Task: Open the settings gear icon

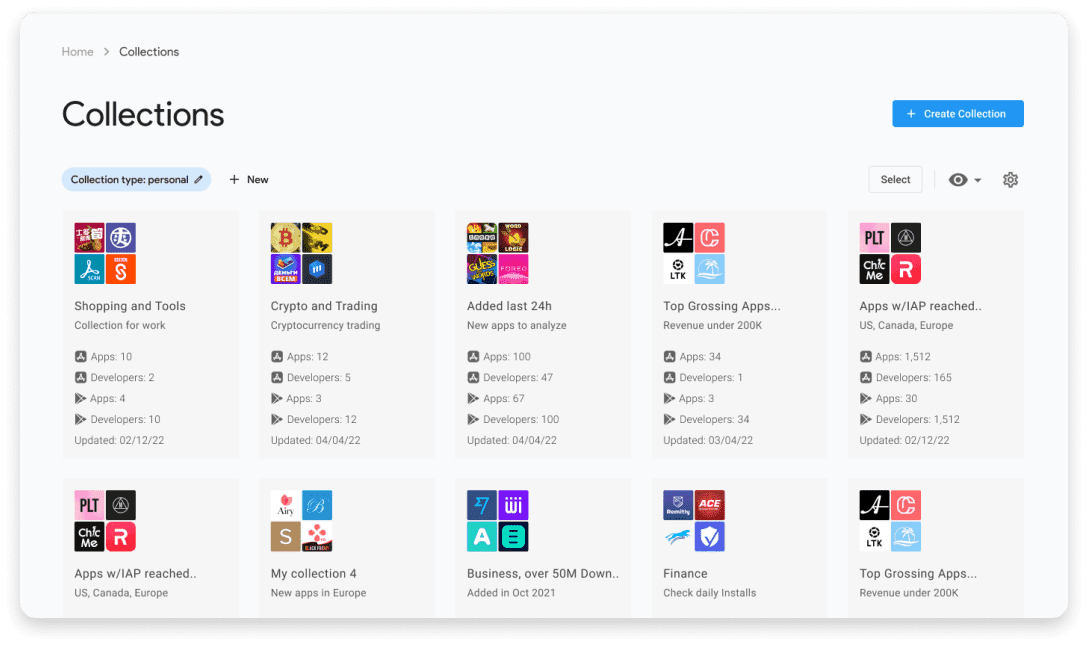Action: 1010,180
